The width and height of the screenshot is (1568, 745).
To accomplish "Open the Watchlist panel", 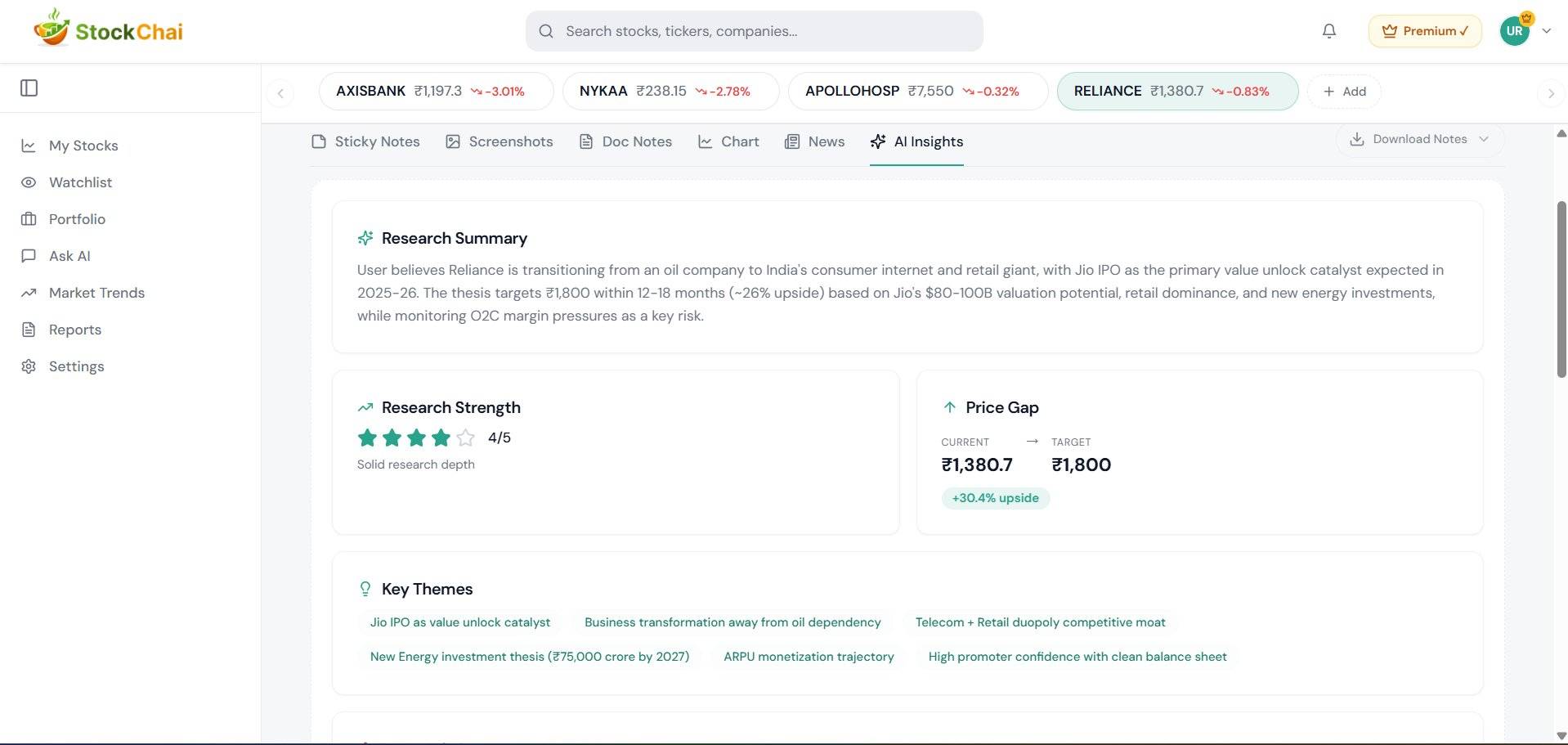I will pos(79,182).
